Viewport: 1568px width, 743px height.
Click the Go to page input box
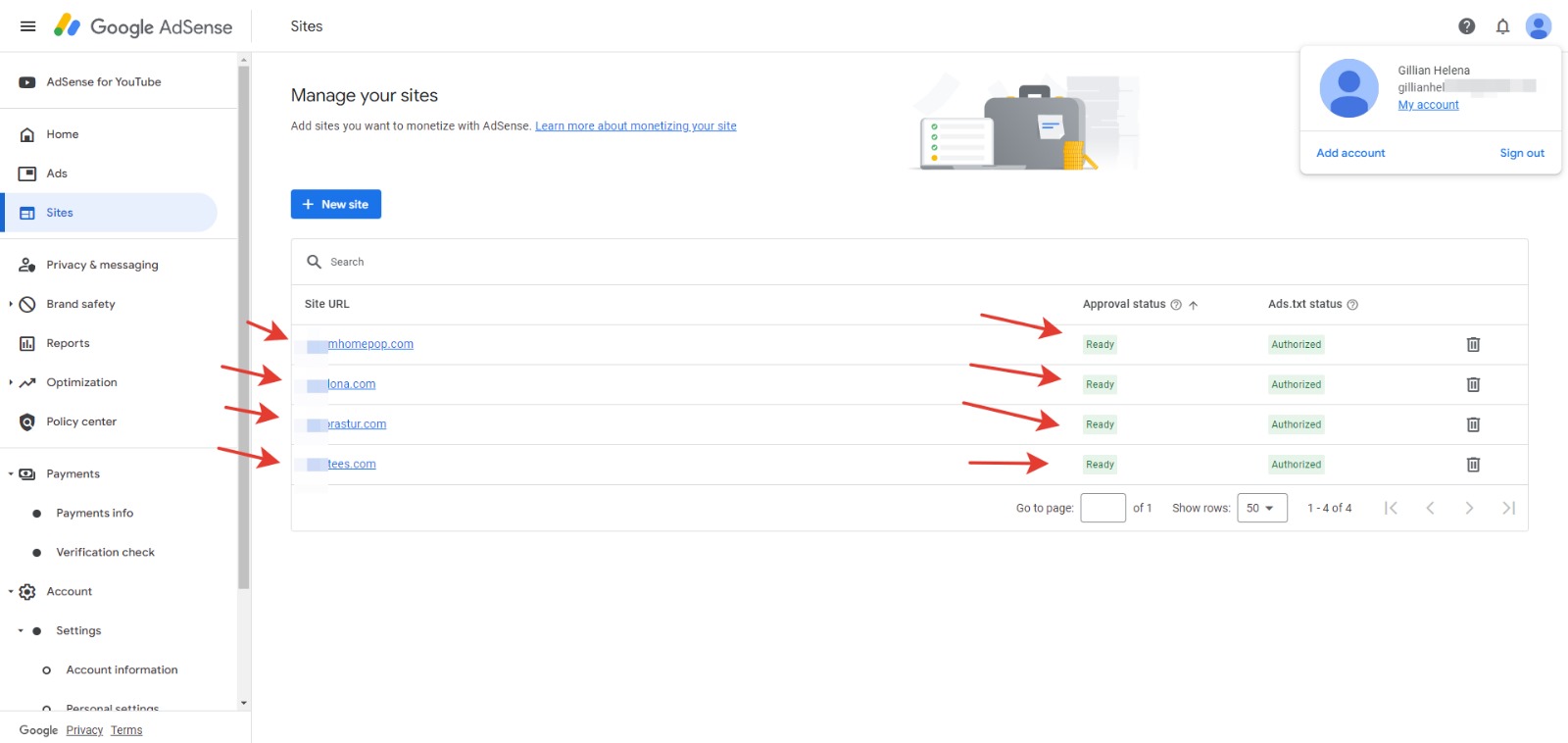(1102, 508)
